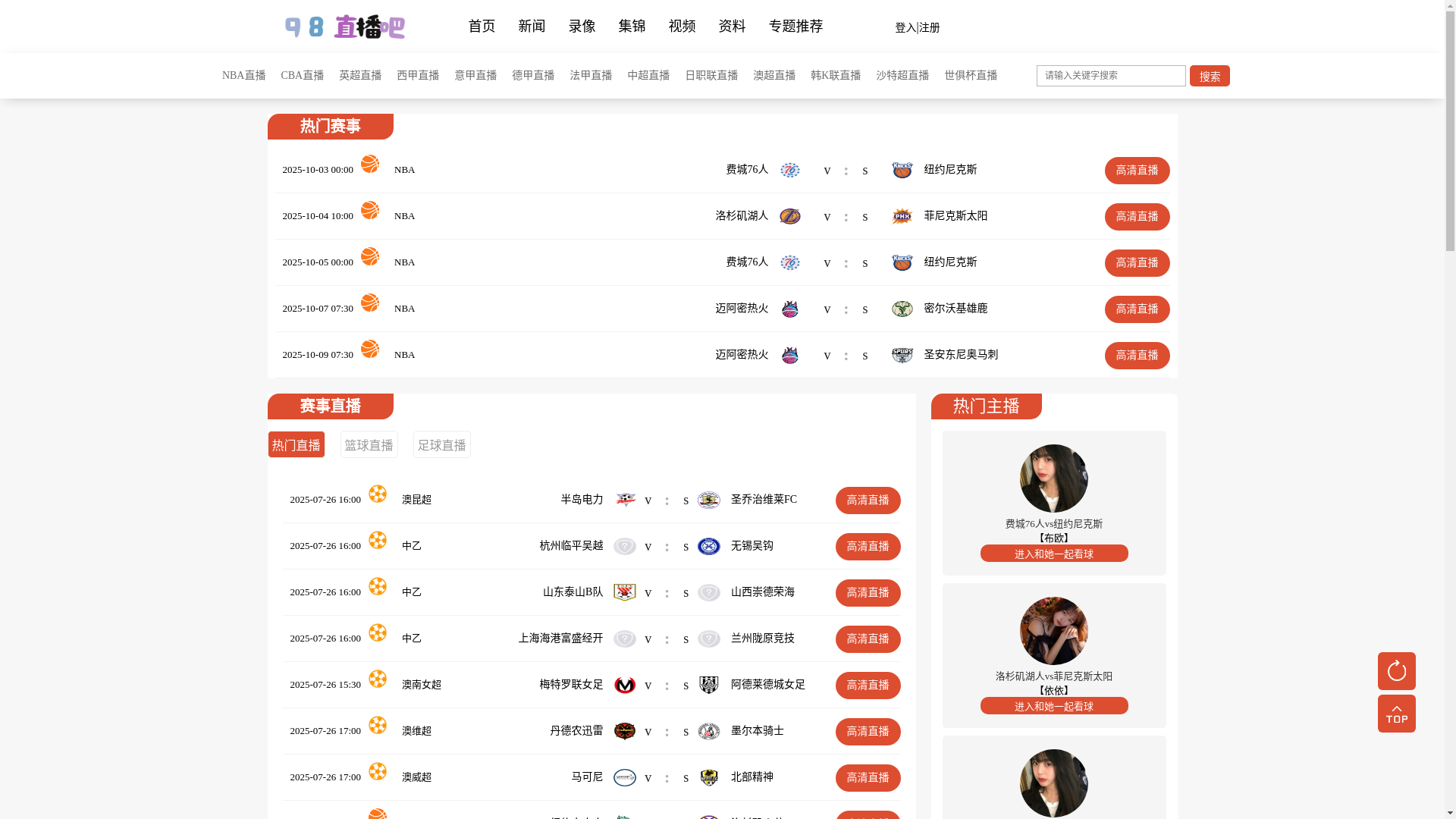Viewport: 1456px width, 819px height.
Task: Click the back to TOP button
Action: point(1396,714)
